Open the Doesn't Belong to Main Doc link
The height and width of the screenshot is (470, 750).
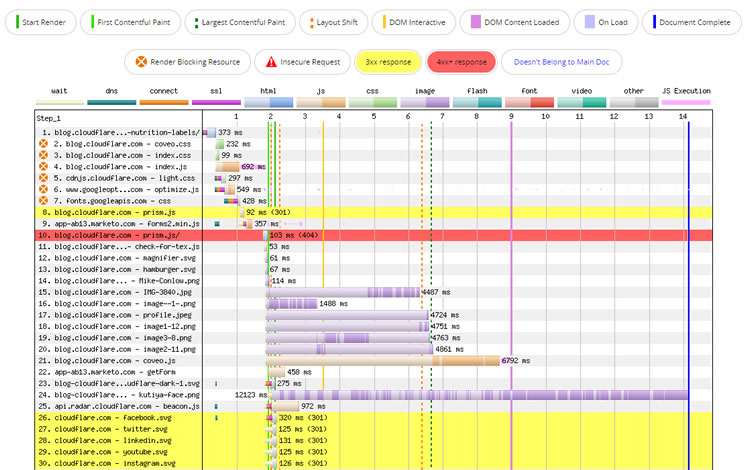(562, 62)
